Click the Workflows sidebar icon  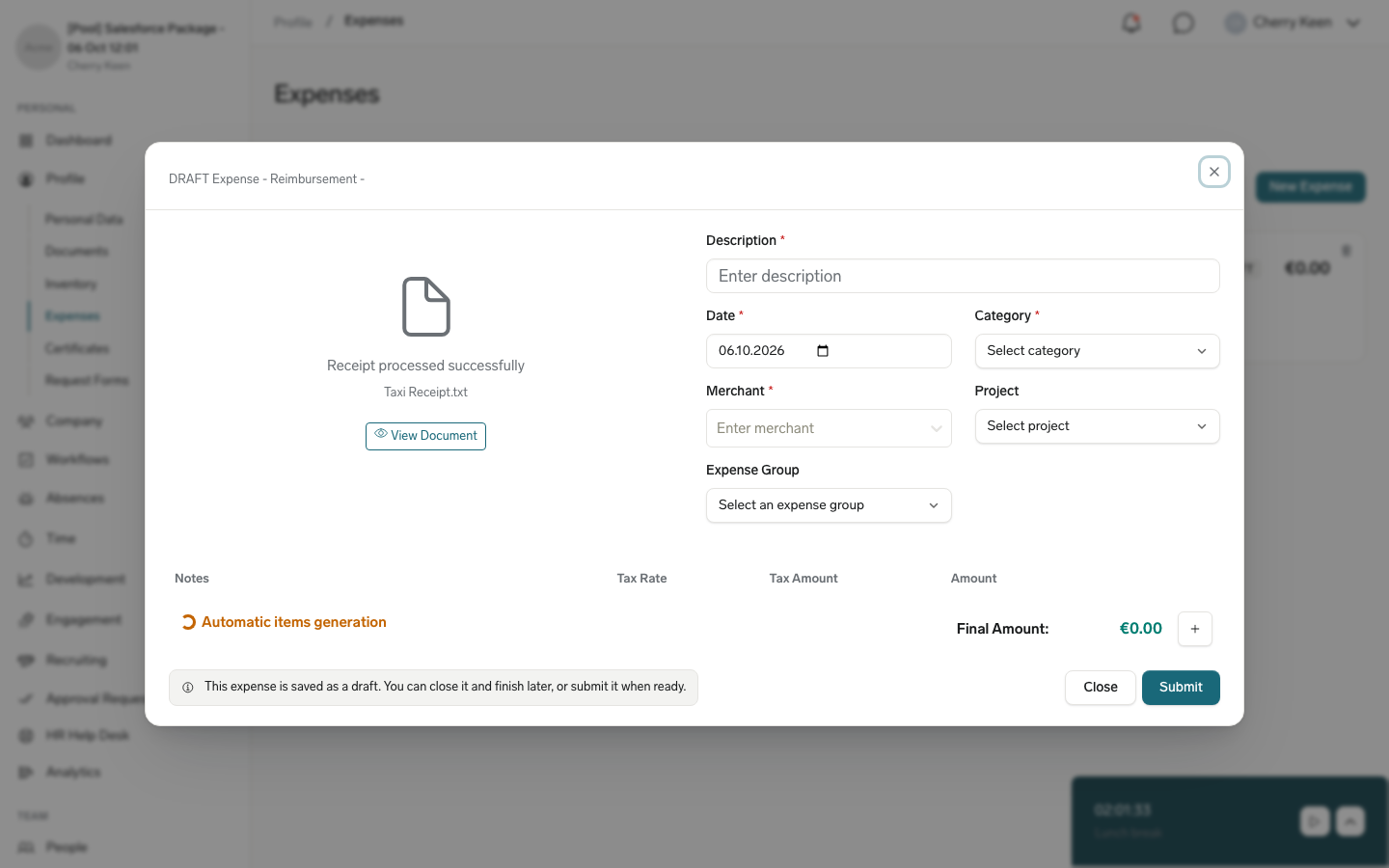[x=26, y=460]
